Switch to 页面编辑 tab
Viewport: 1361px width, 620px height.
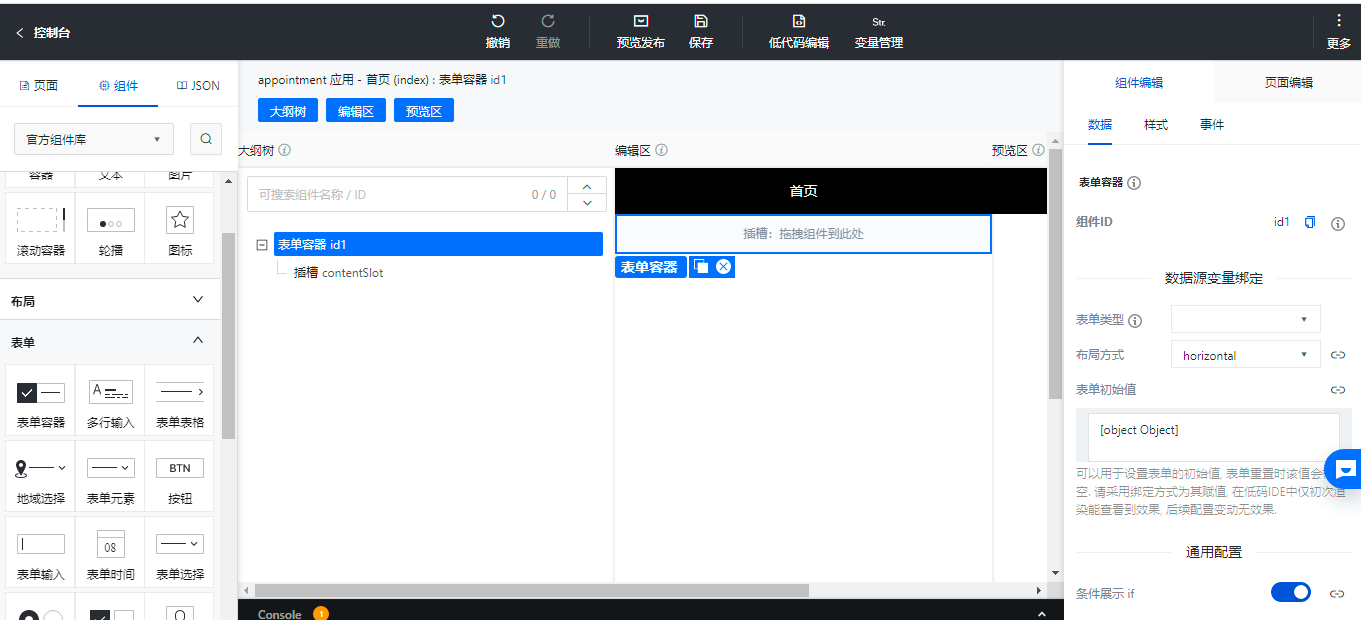pos(1288,83)
